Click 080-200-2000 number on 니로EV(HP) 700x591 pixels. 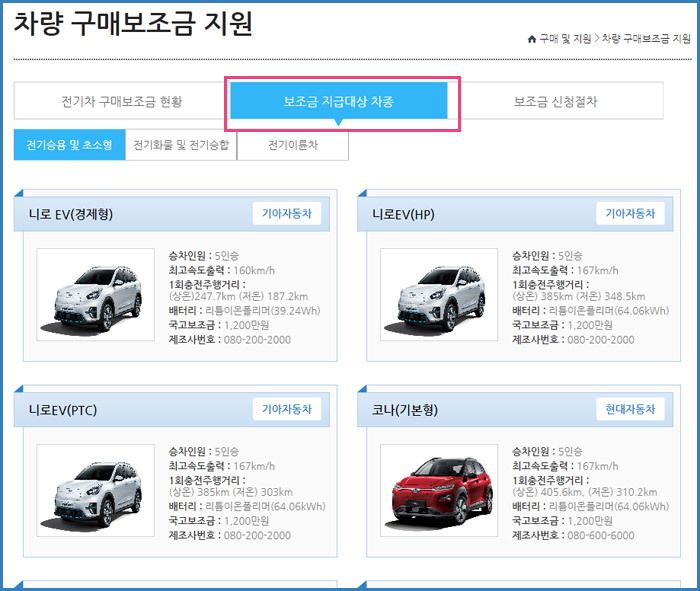[x=600, y=340]
